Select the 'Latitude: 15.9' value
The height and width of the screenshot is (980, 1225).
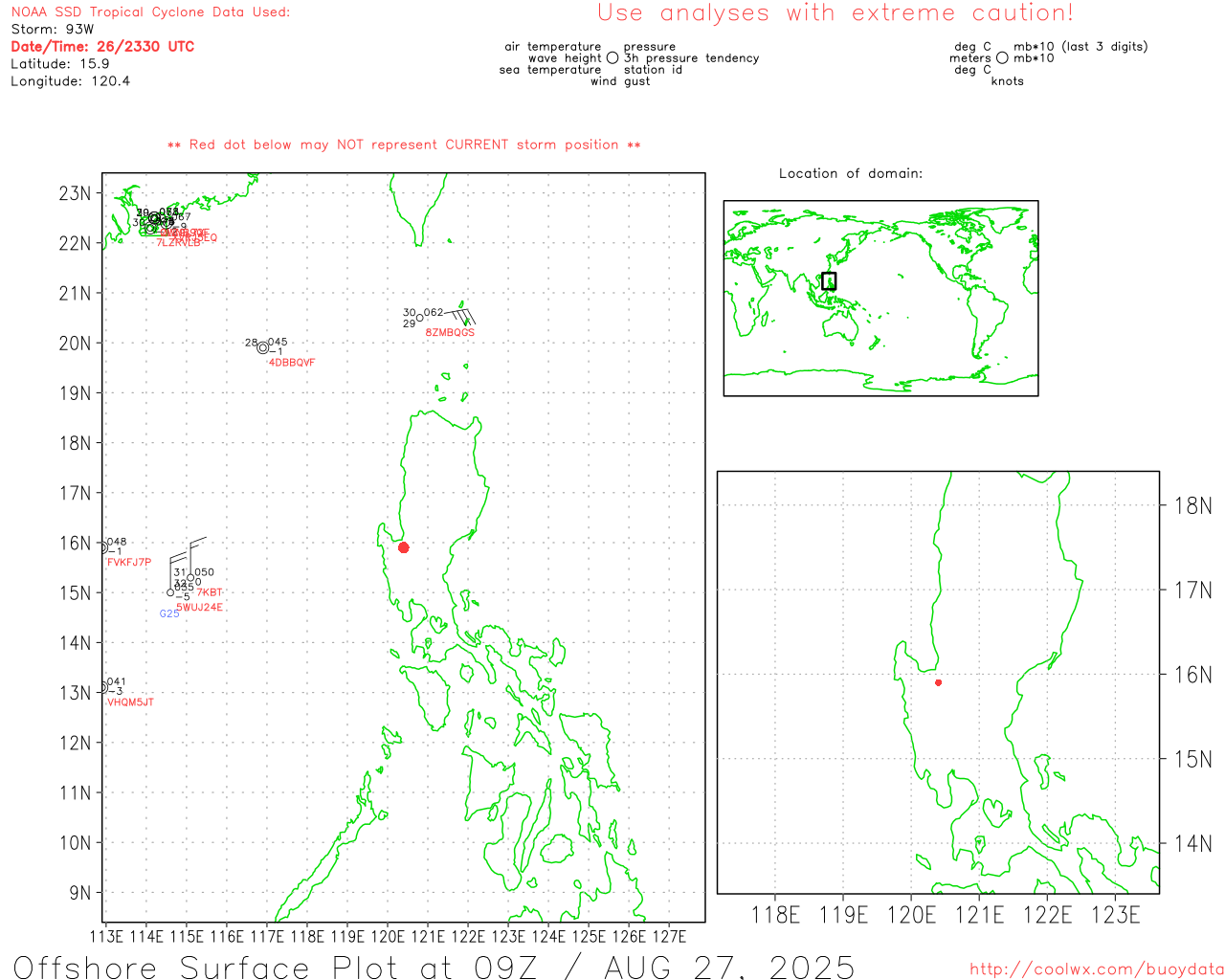tap(60, 64)
